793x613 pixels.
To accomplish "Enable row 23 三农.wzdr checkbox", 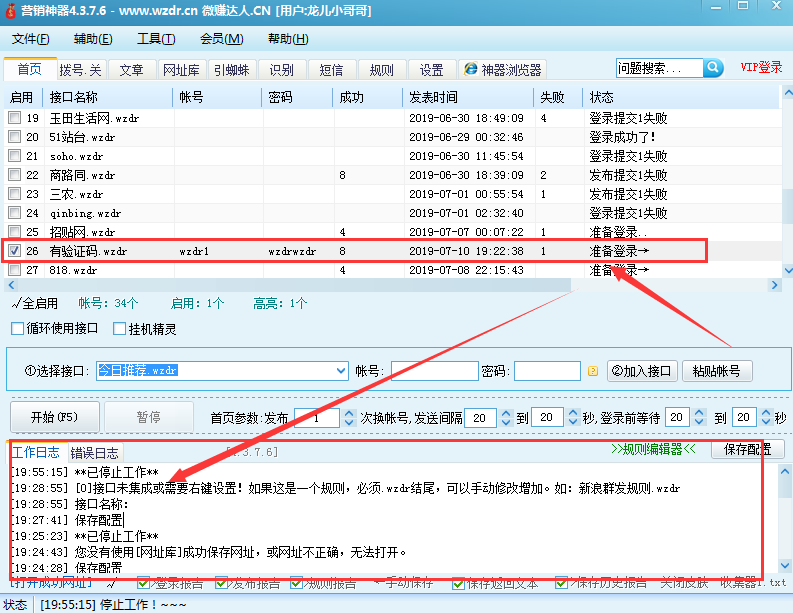I will [15, 193].
